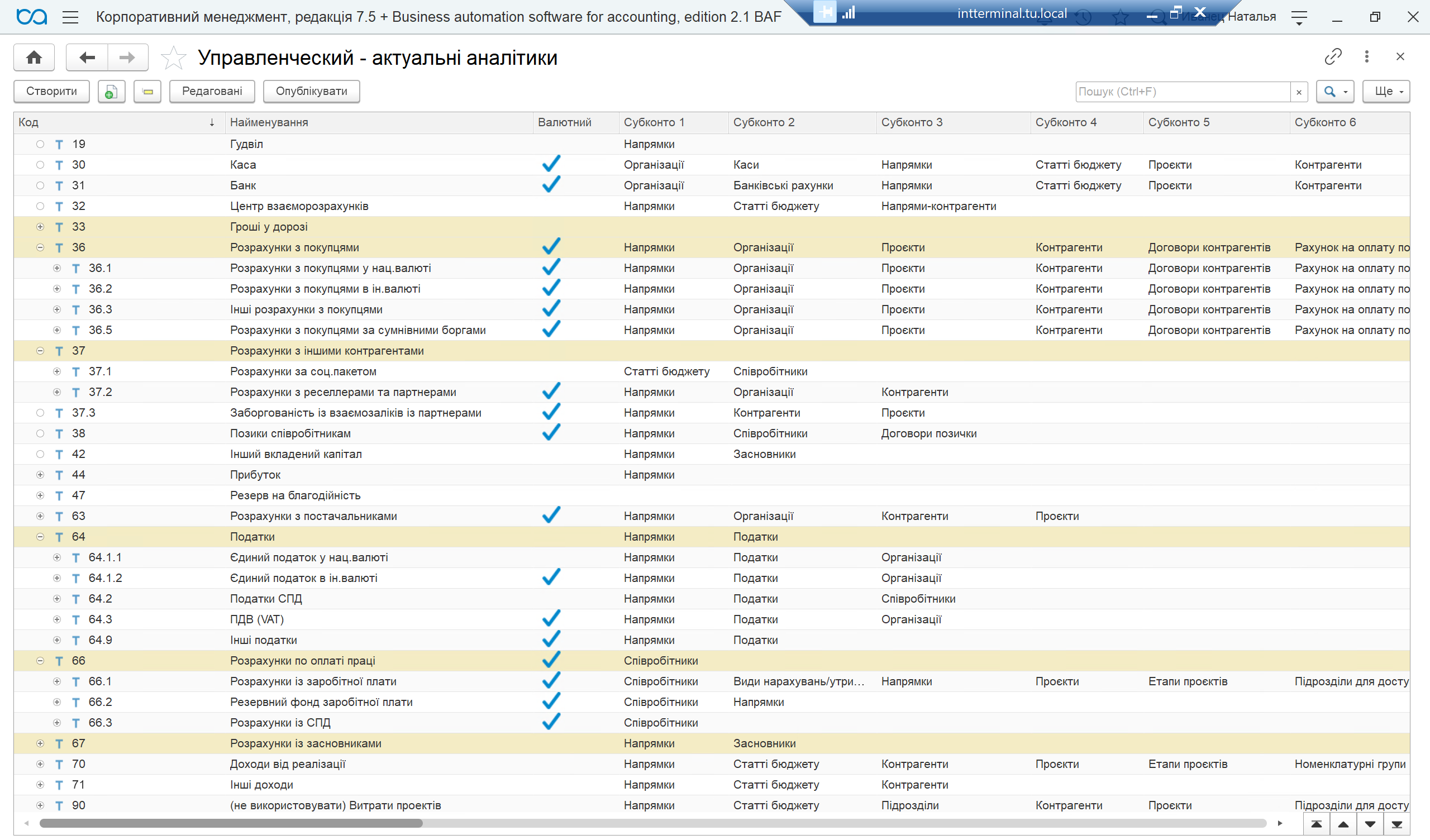This screenshot has width=1430, height=840.
Task: Navigate forward to next page
Action: (x=128, y=58)
